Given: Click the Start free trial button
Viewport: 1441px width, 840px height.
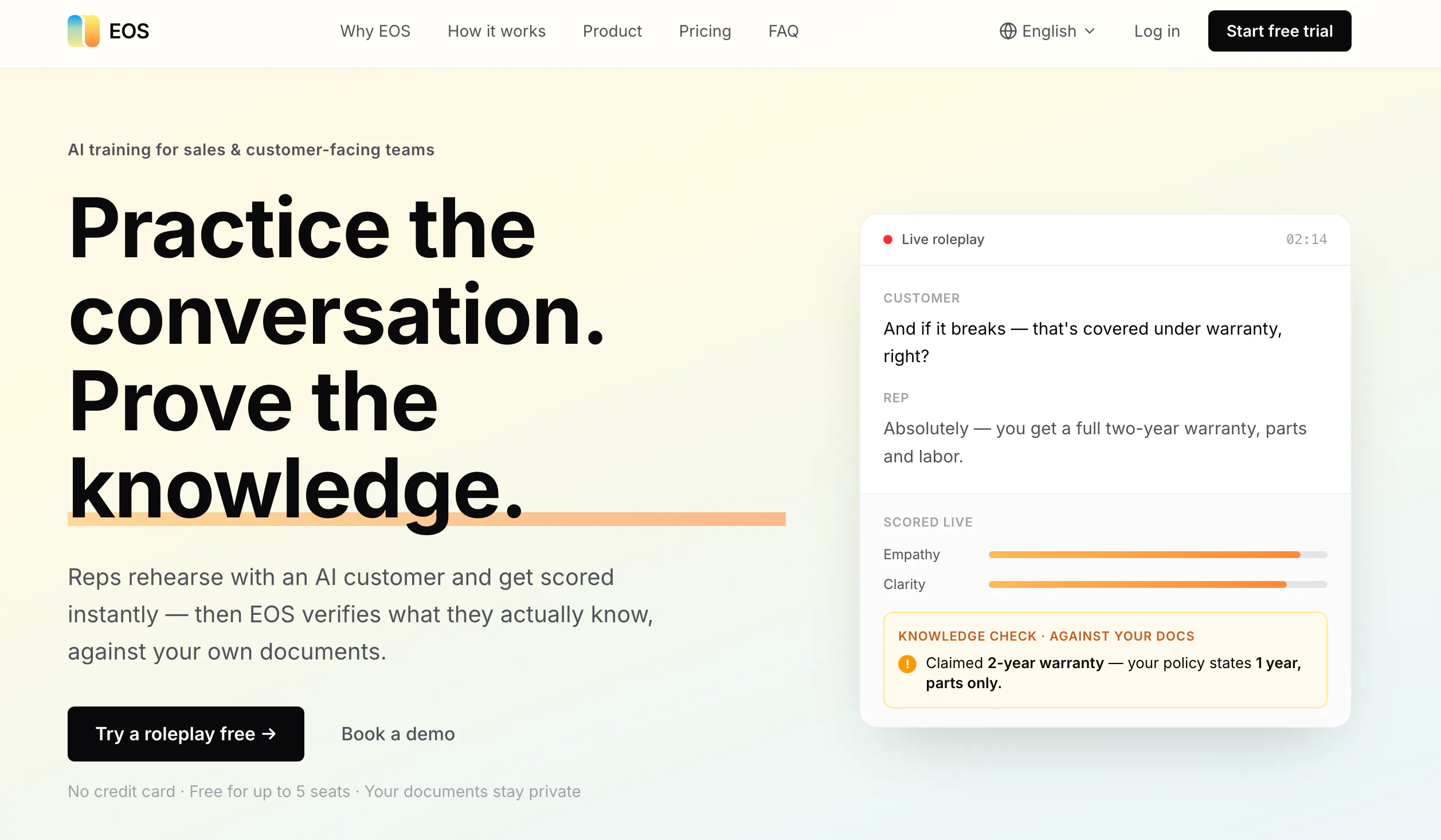Looking at the screenshot, I should pyautogui.click(x=1279, y=31).
